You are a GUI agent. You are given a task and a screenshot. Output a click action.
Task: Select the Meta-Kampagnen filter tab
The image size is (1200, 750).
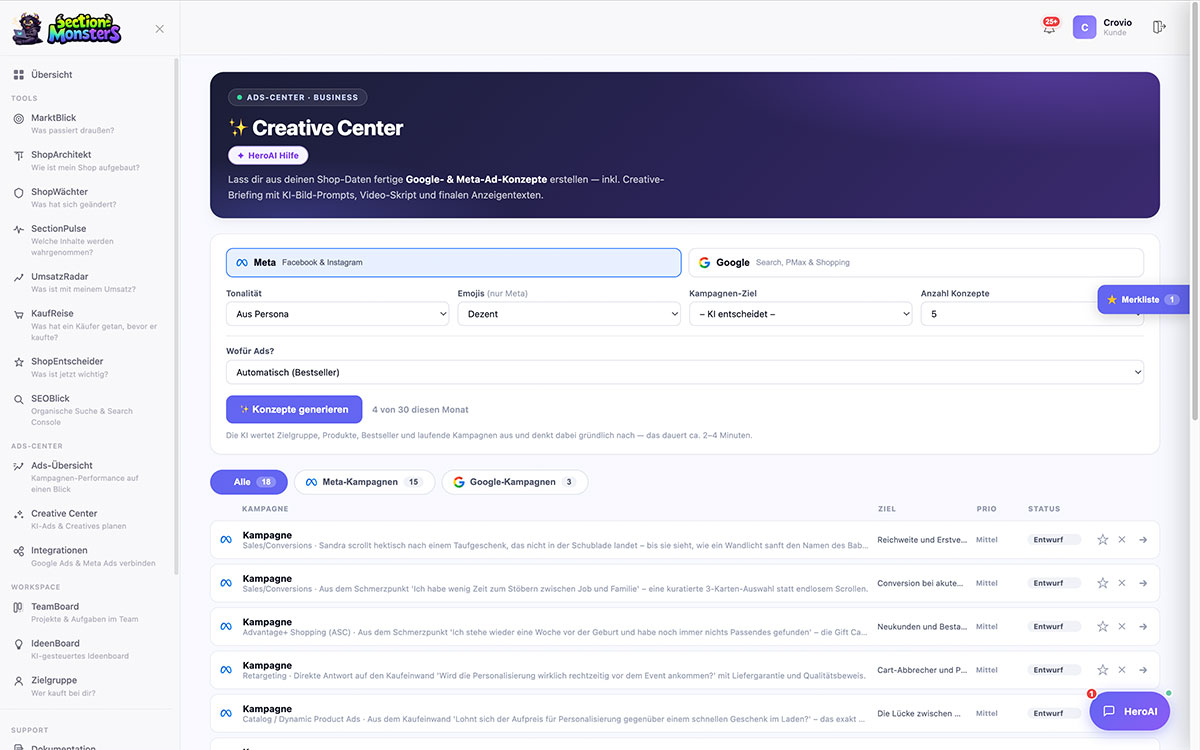click(364, 482)
